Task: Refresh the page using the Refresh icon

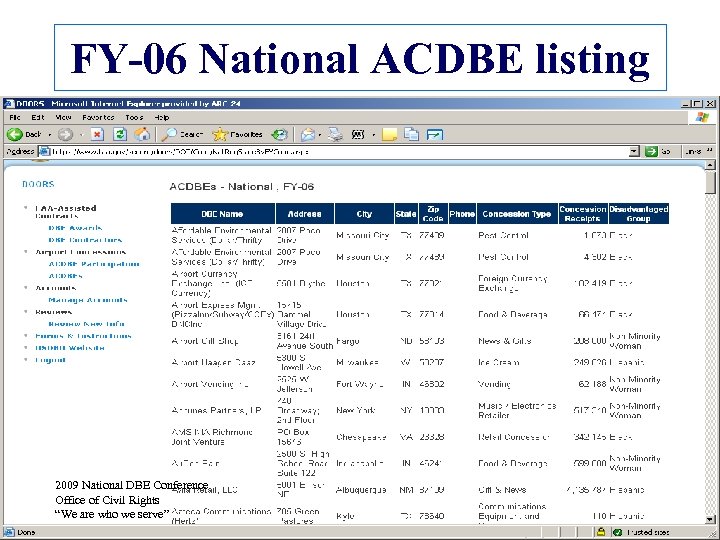Action: (x=120, y=134)
